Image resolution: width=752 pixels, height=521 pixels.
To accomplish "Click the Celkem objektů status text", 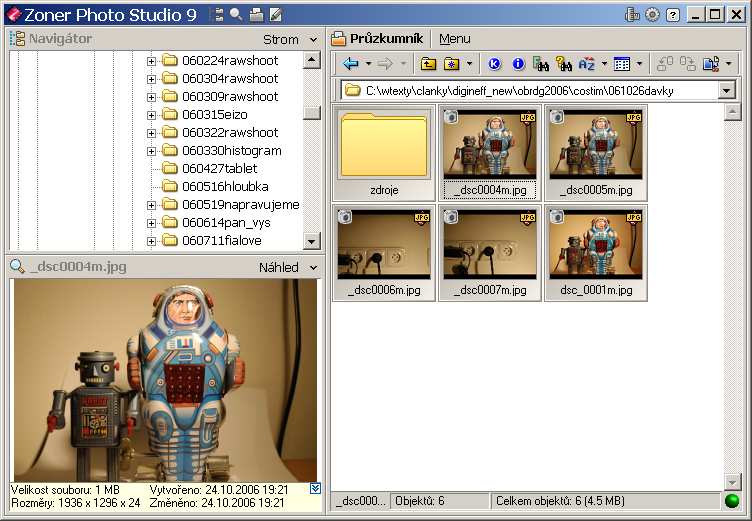I will [560, 501].
